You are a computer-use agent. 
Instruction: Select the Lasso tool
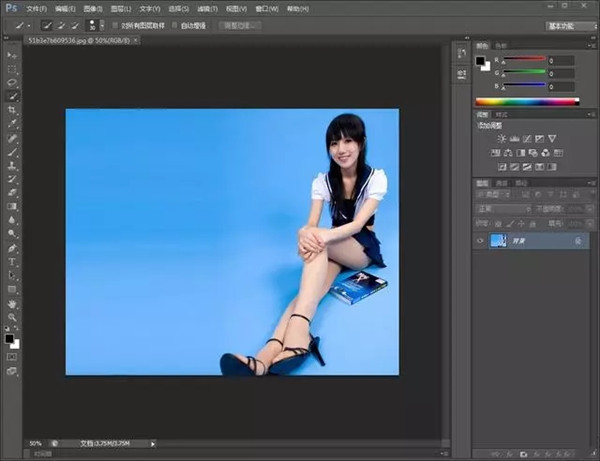pos(12,83)
